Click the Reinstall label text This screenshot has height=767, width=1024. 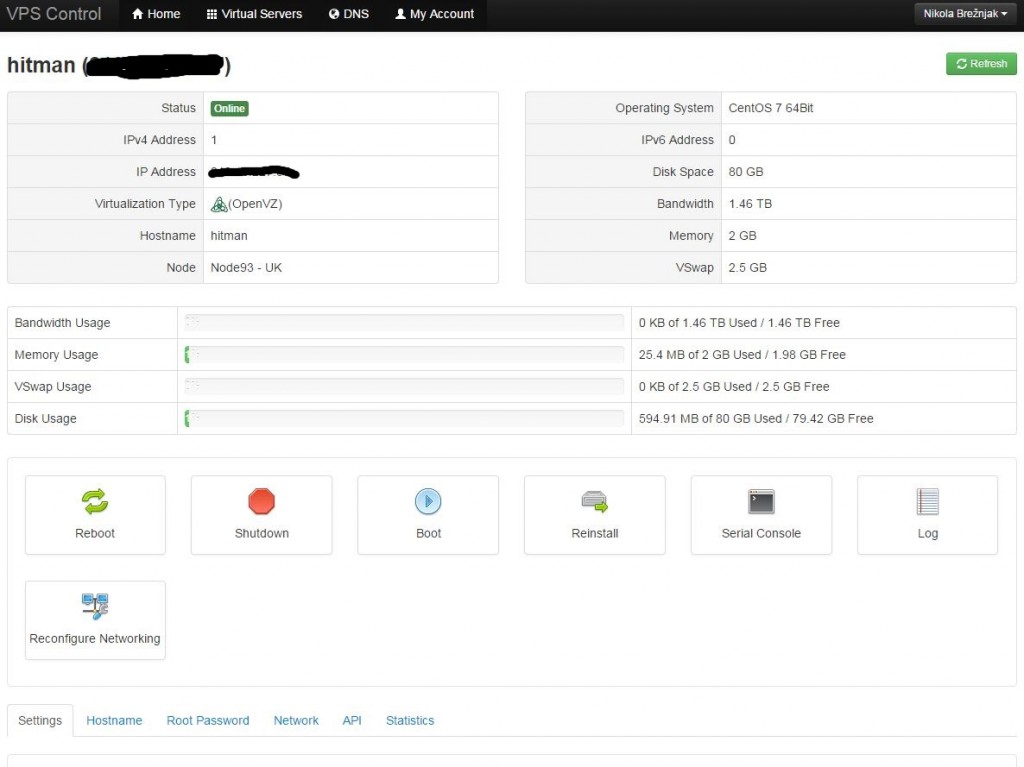point(594,533)
